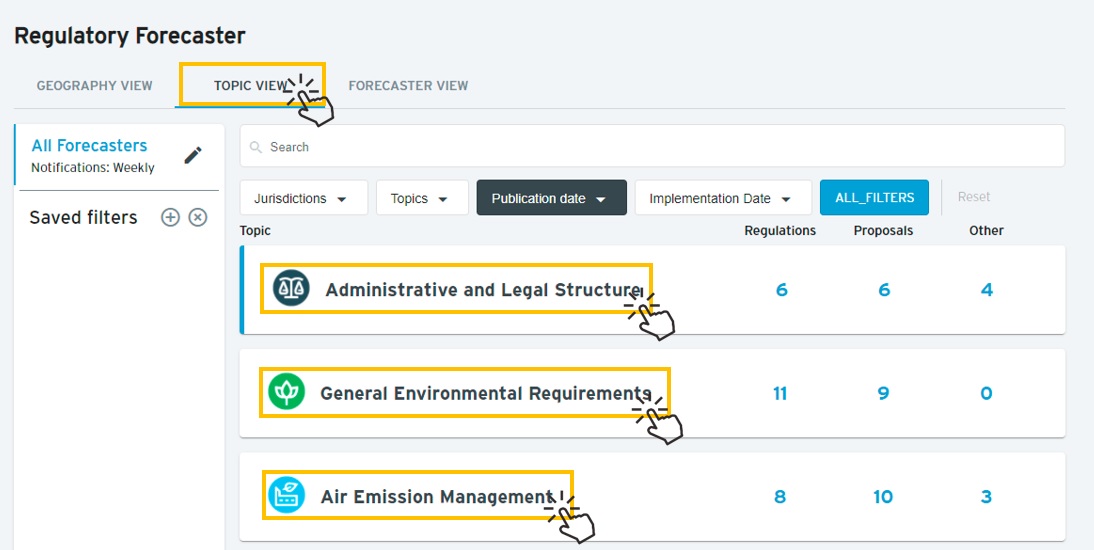Select the Topic View tab
This screenshot has height=550, width=1094.
click(250, 86)
